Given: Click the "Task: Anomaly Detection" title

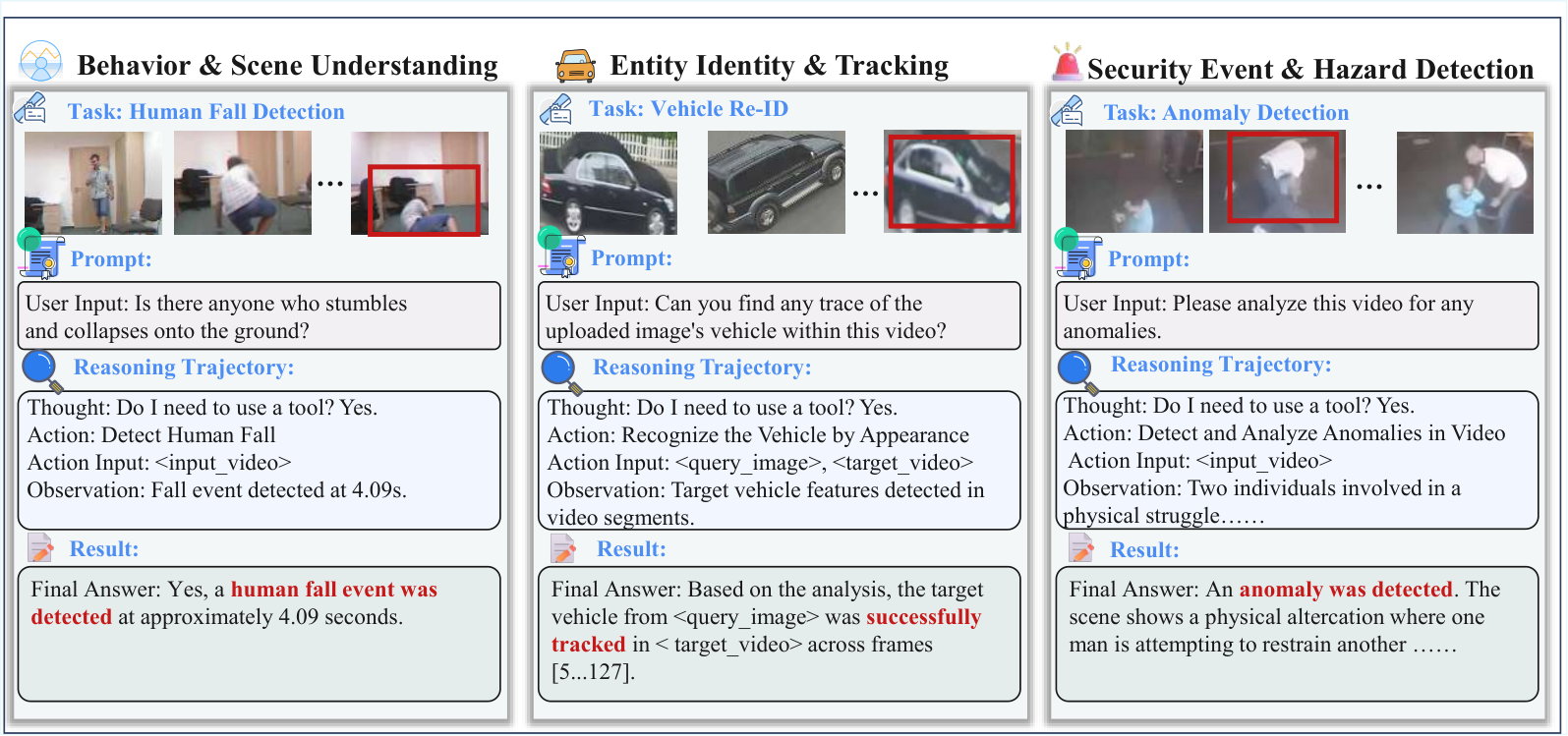Looking at the screenshot, I should [x=1226, y=113].
